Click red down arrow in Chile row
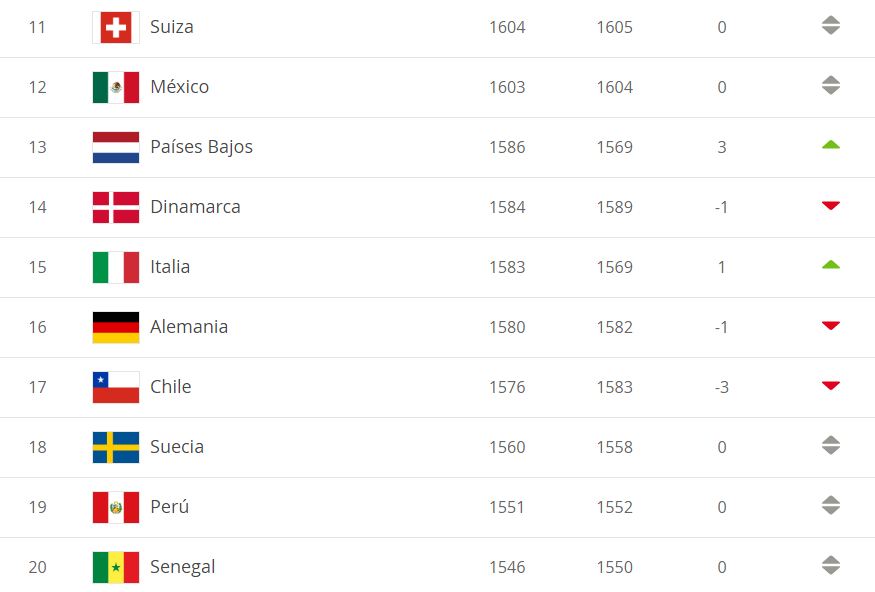The image size is (875, 592). 830,386
